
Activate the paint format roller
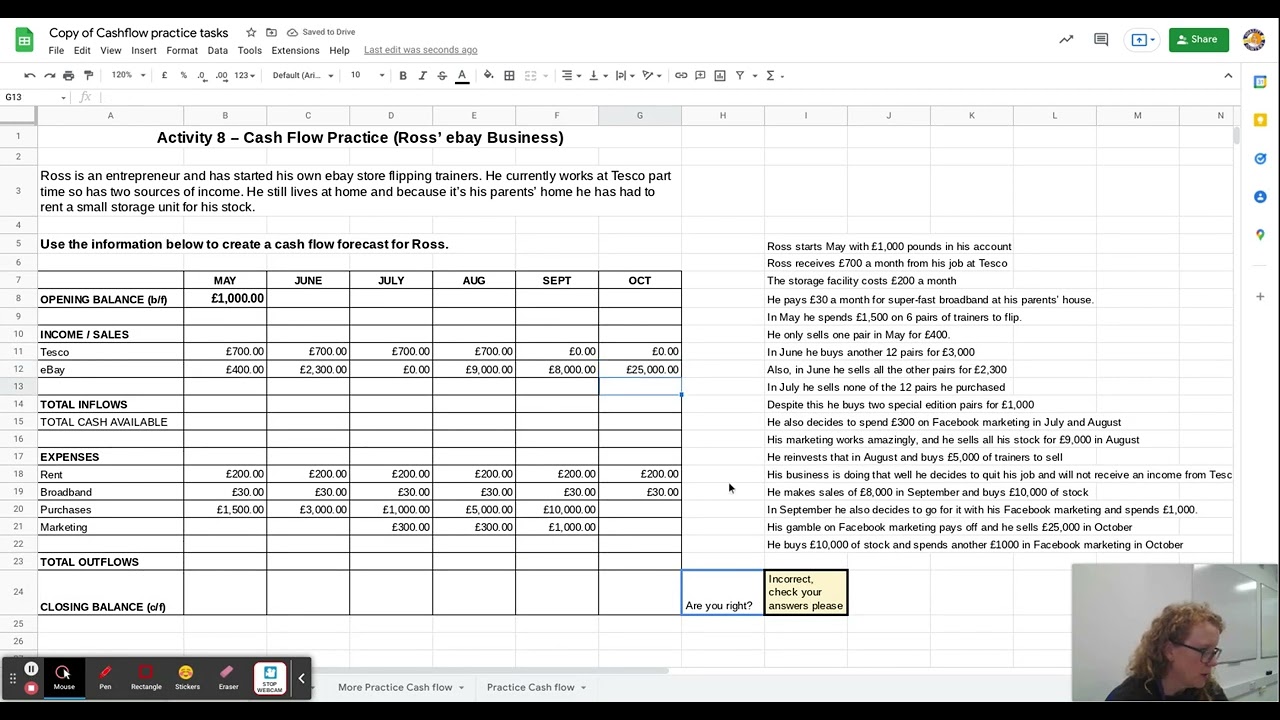tap(88, 75)
